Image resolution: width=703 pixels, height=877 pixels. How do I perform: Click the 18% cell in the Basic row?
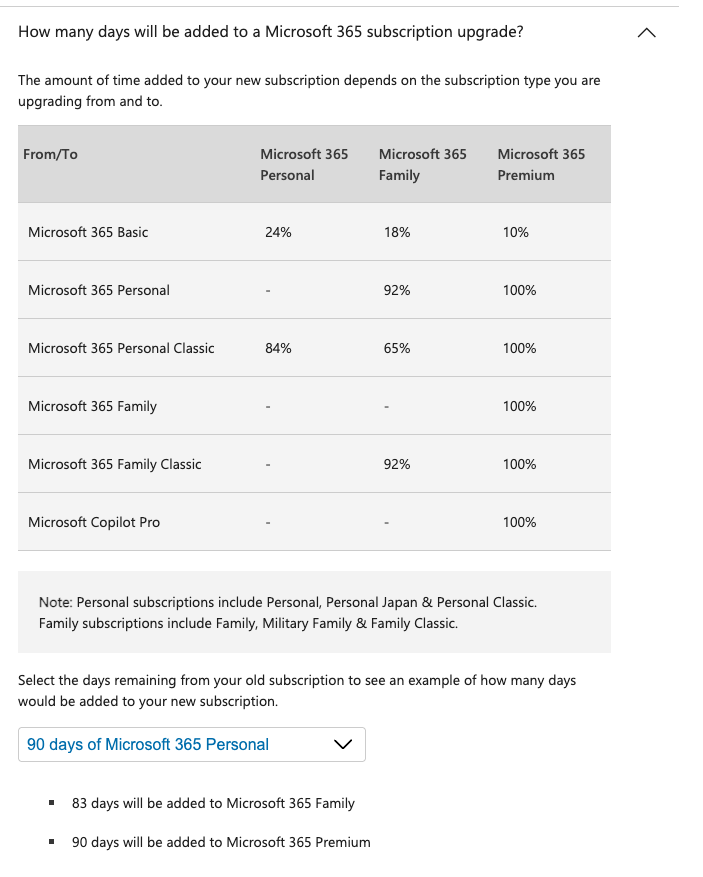pos(397,232)
